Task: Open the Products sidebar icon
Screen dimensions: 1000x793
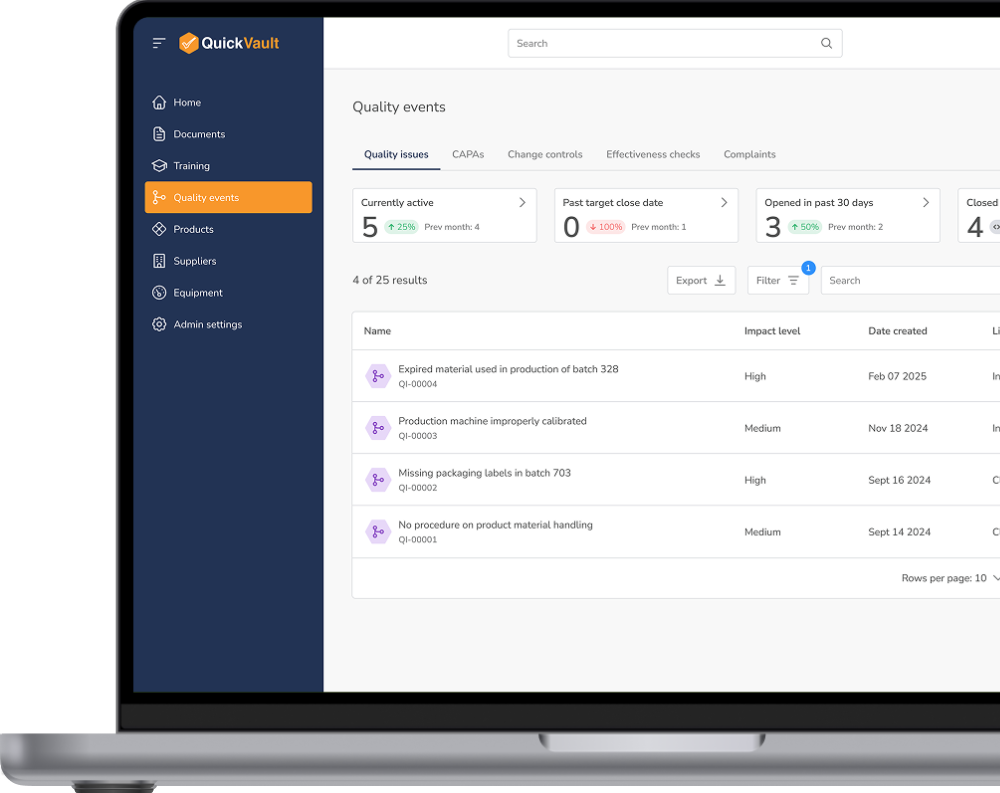Action: [x=159, y=229]
